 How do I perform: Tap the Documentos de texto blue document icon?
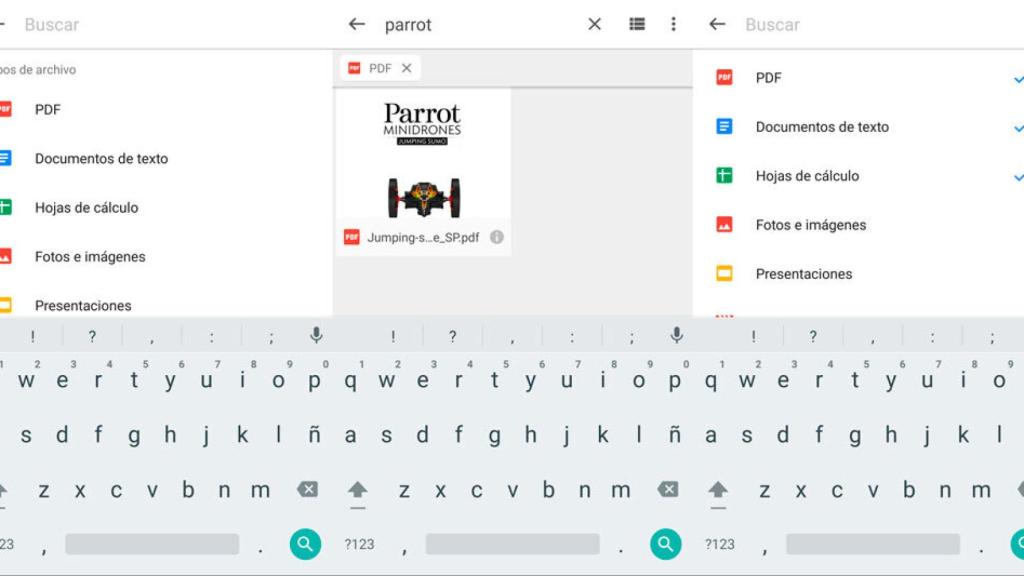click(10, 158)
